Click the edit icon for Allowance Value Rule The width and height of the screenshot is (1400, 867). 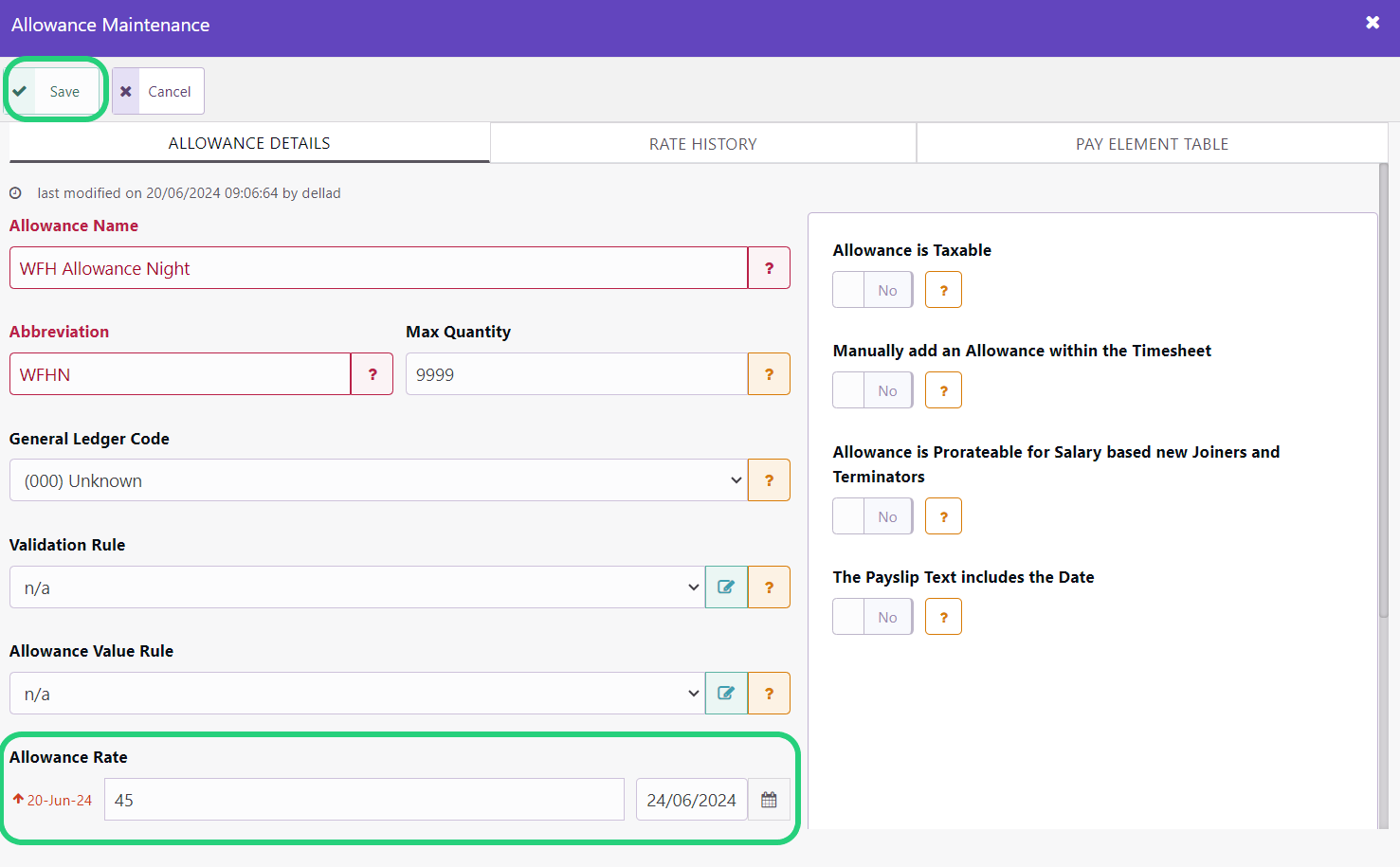(726, 694)
